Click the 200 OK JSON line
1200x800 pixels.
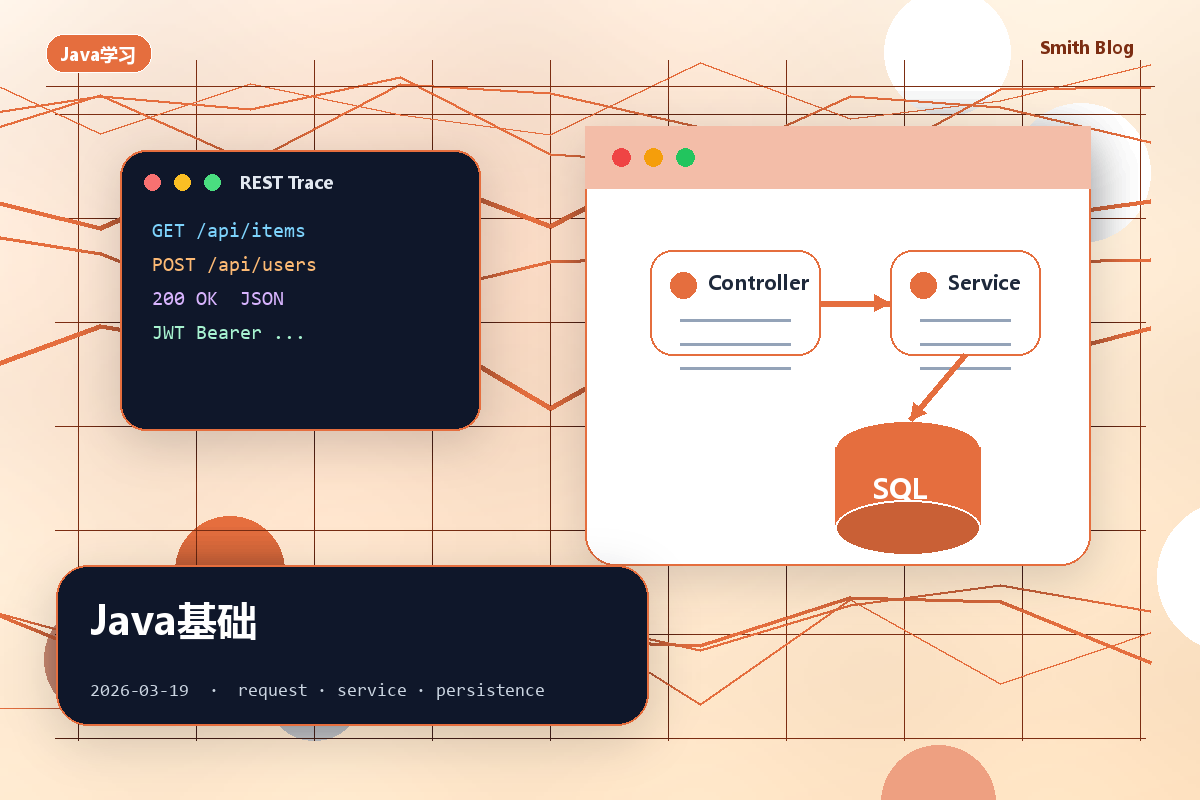[x=218, y=299]
